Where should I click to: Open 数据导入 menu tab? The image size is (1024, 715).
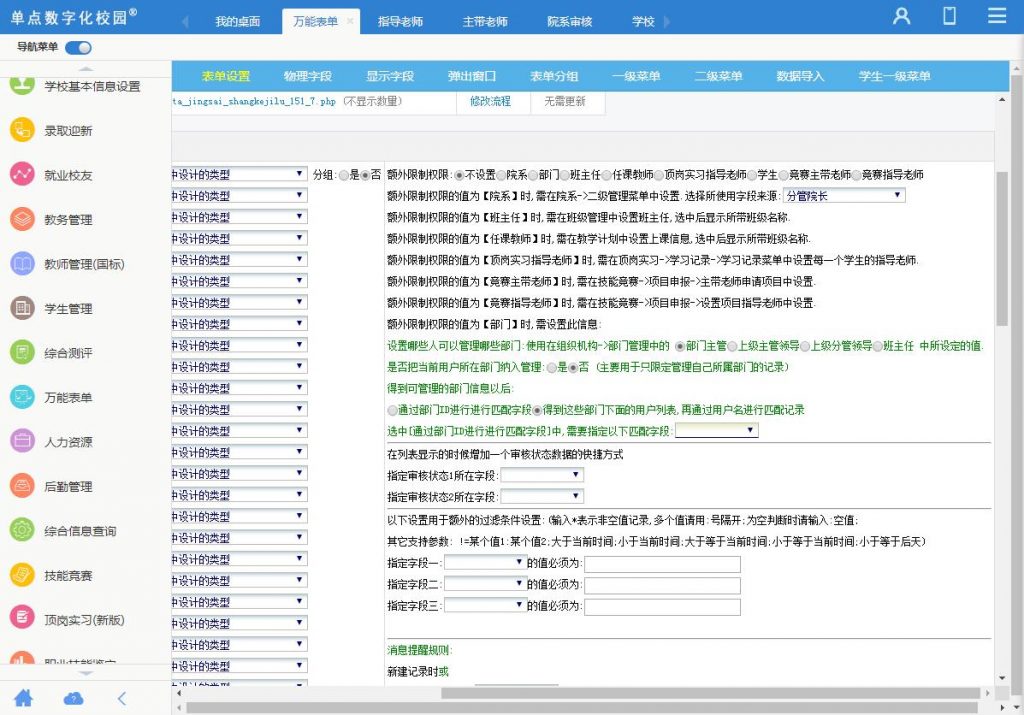point(800,76)
